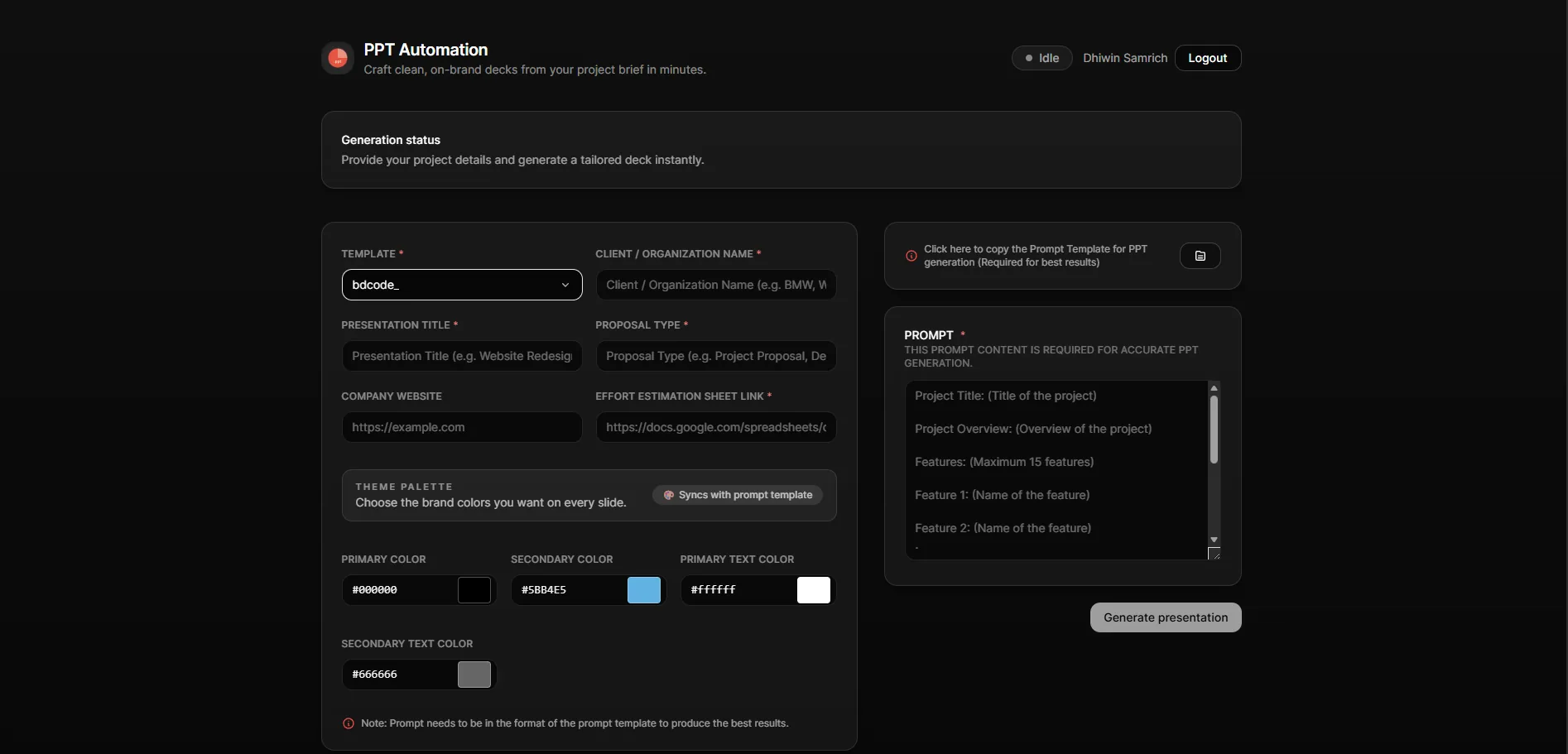The image size is (1568, 754).
Task: Log out using the Logout button
Action: pos(1207,58)
